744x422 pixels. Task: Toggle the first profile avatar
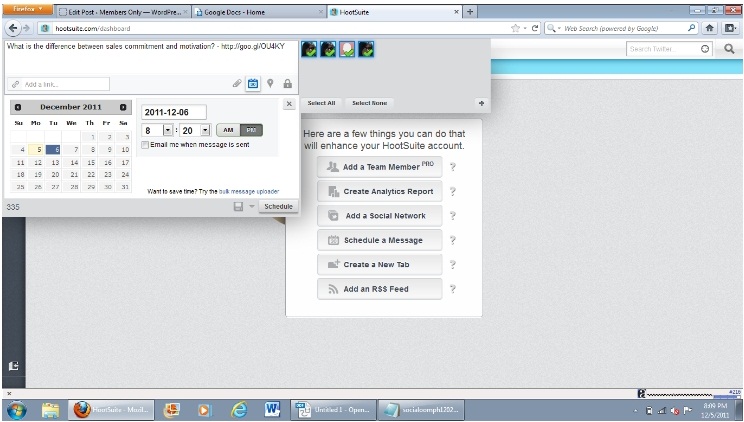click(x=309, y=49)
